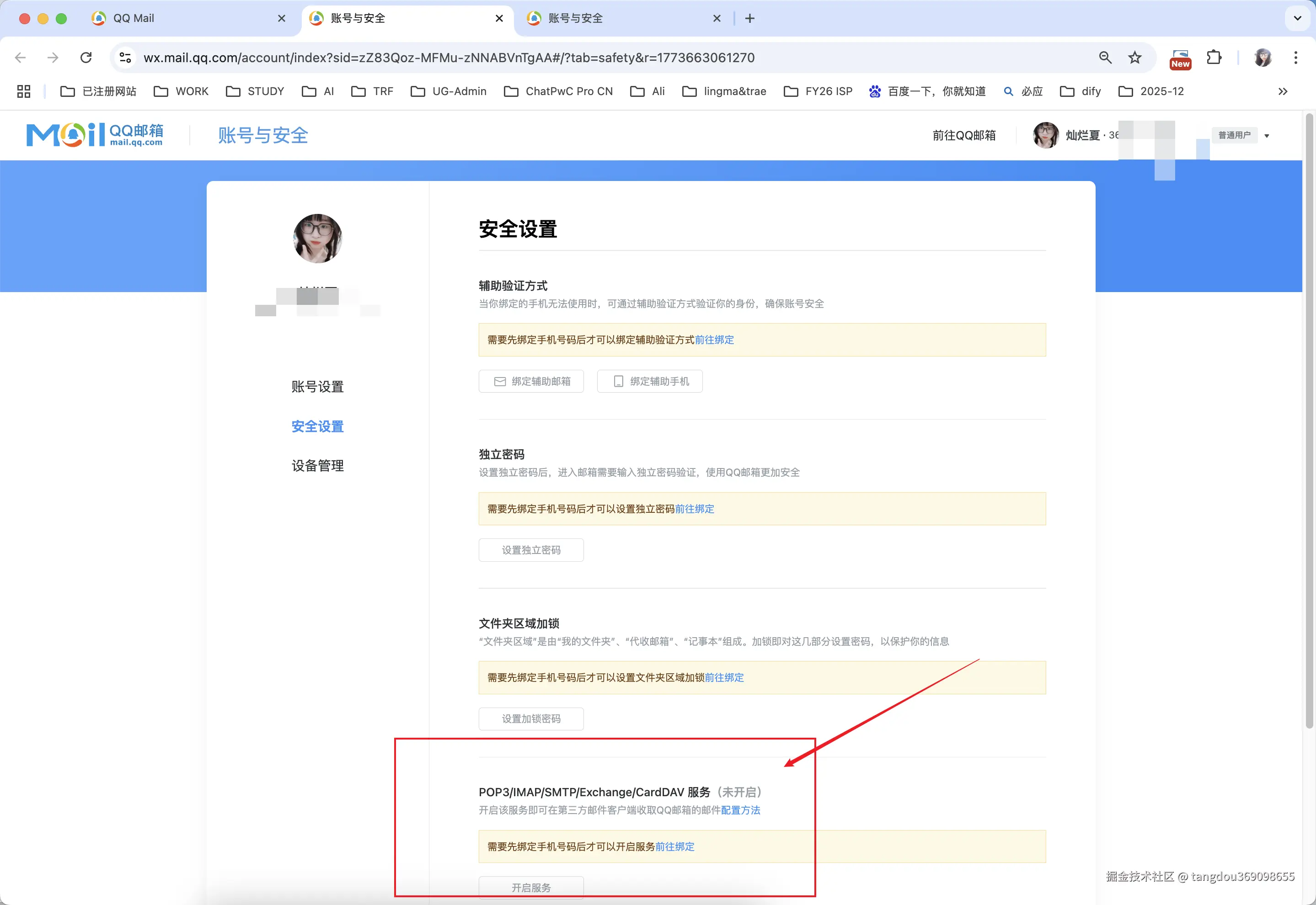1316x905 pixels.
Task: Open the Chrome extensions puzzle icon
Action: coord(1213,57)
